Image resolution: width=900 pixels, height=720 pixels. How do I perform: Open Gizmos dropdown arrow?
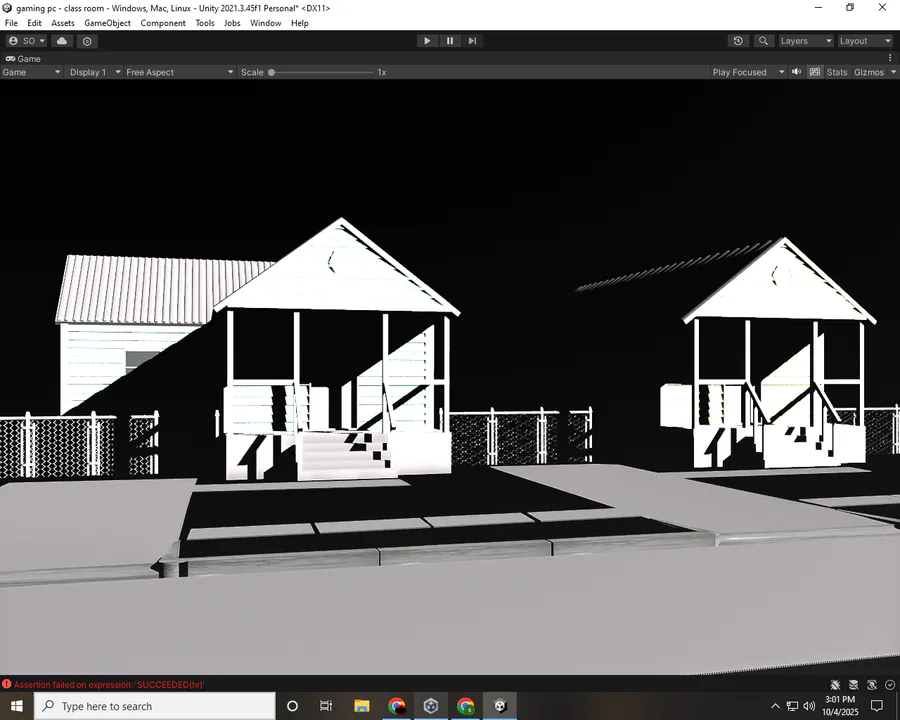(893, 72)
